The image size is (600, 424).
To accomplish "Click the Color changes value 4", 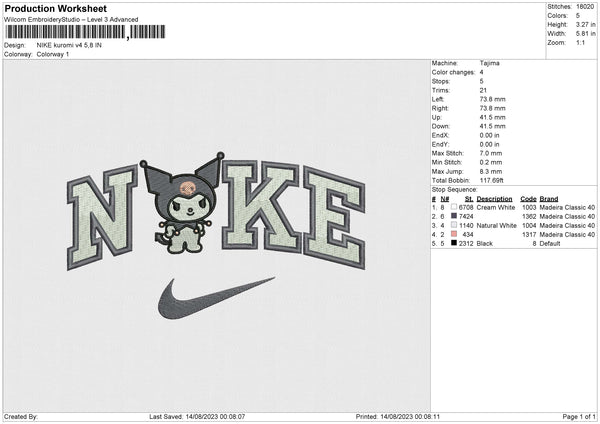I will tap(481, 72).
